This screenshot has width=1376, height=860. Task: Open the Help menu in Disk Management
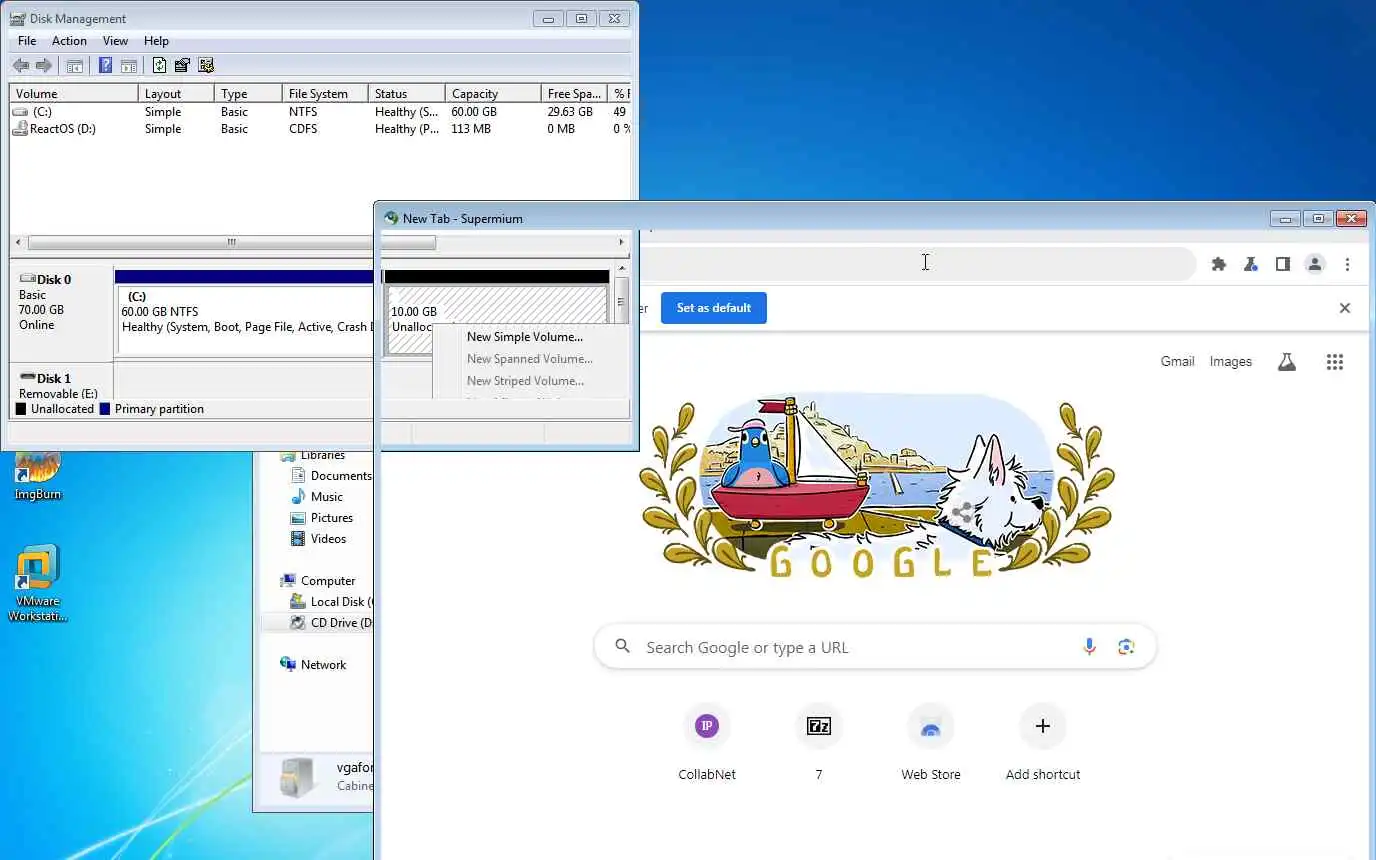[156, 41]
